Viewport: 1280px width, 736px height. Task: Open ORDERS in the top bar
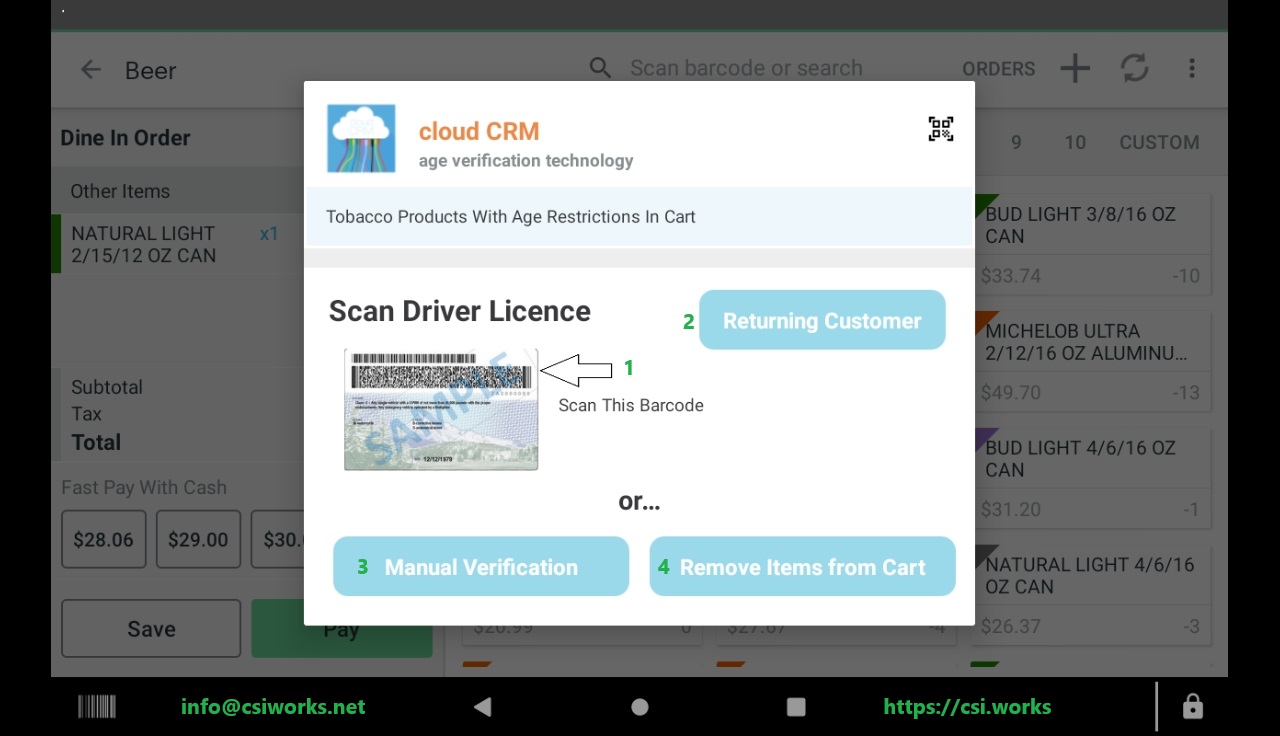coord(998,69)
